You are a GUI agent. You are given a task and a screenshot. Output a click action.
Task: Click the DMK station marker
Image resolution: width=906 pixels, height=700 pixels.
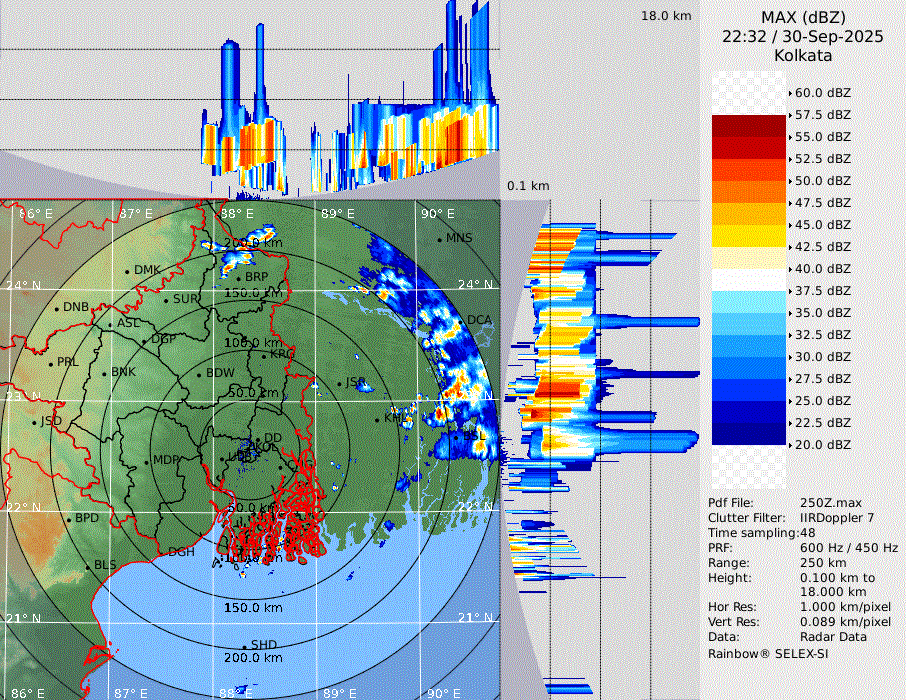128,270
